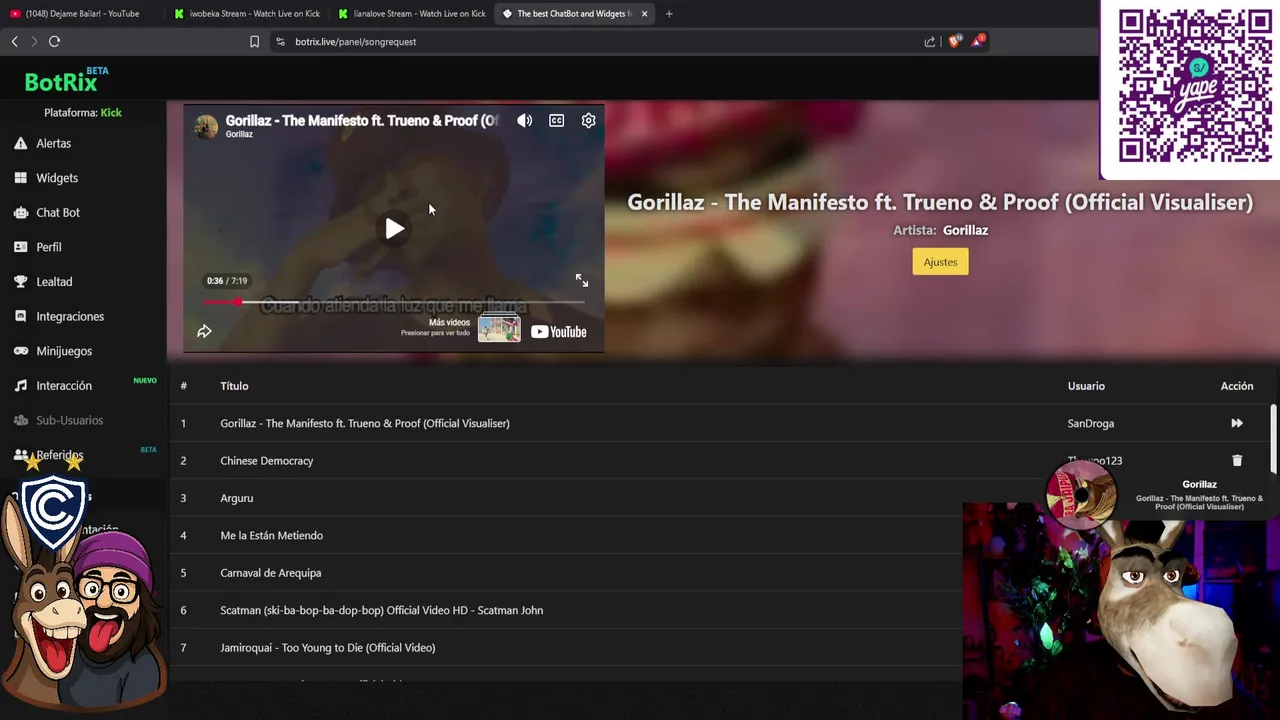Click the Brave Rewards triangle icon
Viewport: 1280px width, 720px height.
click(978, 41)
